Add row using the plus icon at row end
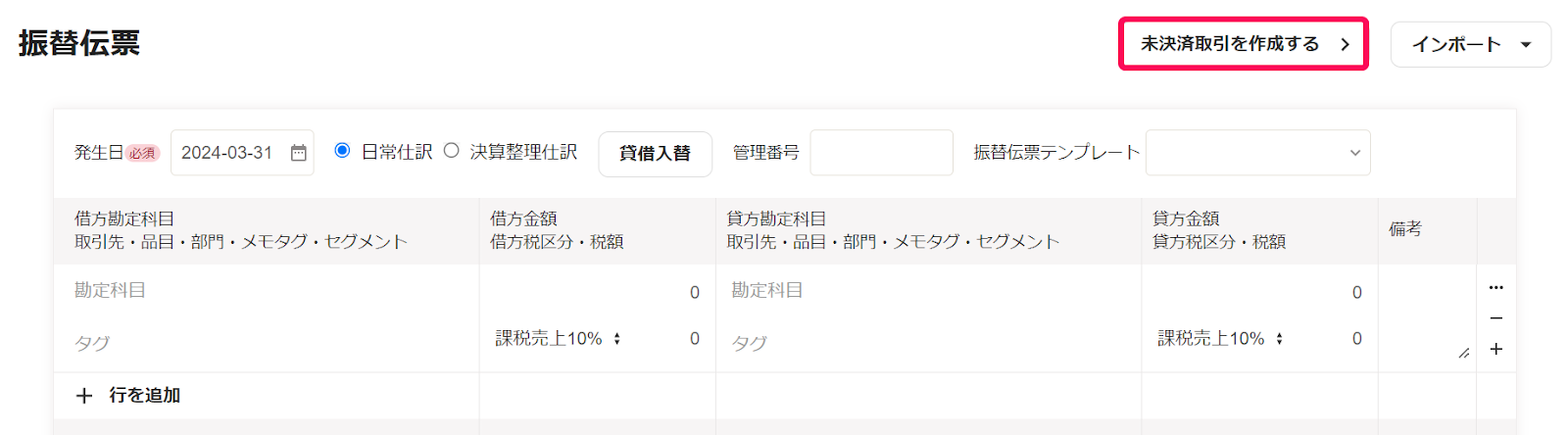1568x435 pixels. pyautogui.click(x=1495, y=349)
